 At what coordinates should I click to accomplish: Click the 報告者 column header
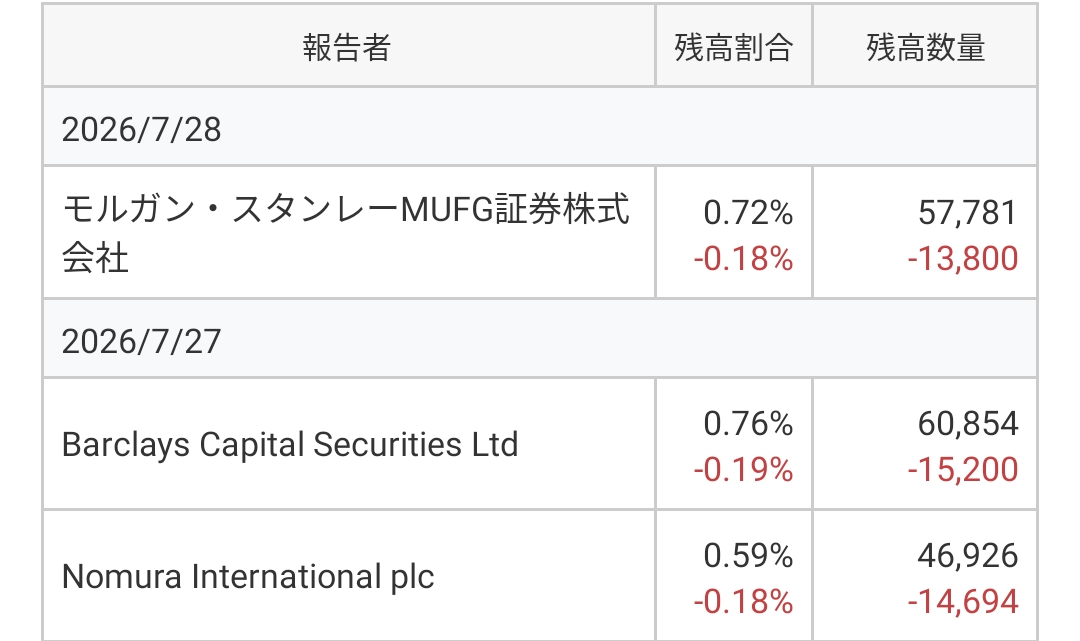pyautogui.click(x=347, y=48)
